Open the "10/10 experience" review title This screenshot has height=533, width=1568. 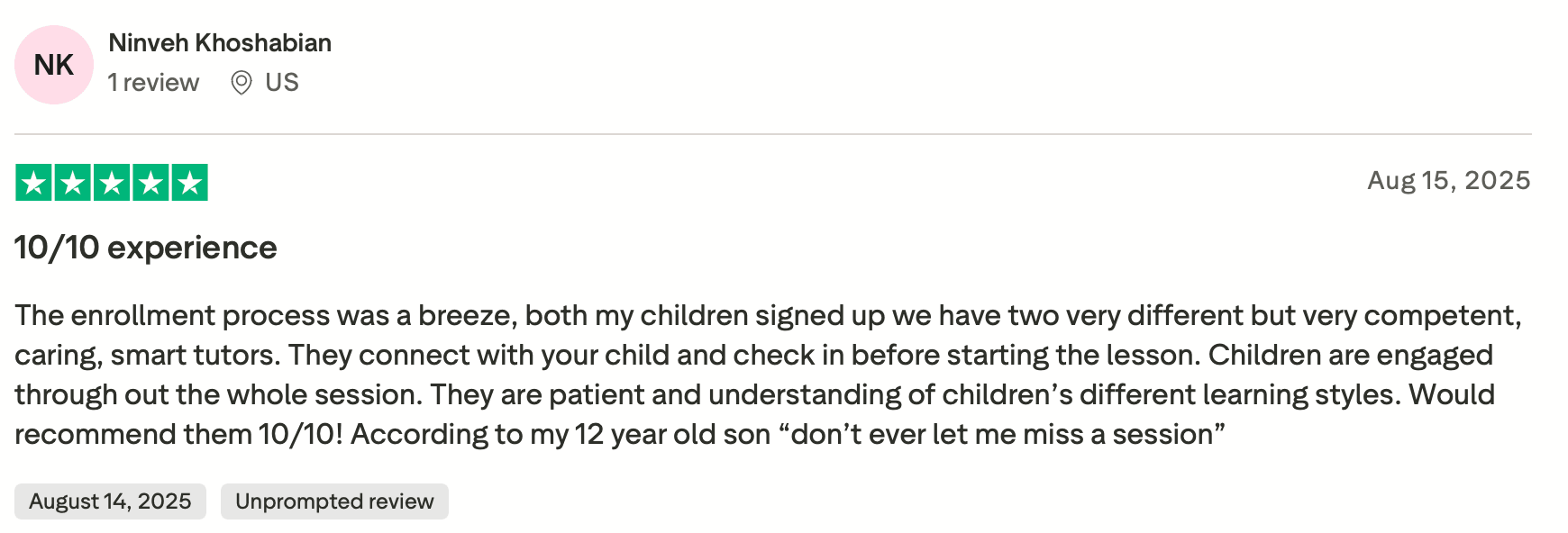click(146, 248)
